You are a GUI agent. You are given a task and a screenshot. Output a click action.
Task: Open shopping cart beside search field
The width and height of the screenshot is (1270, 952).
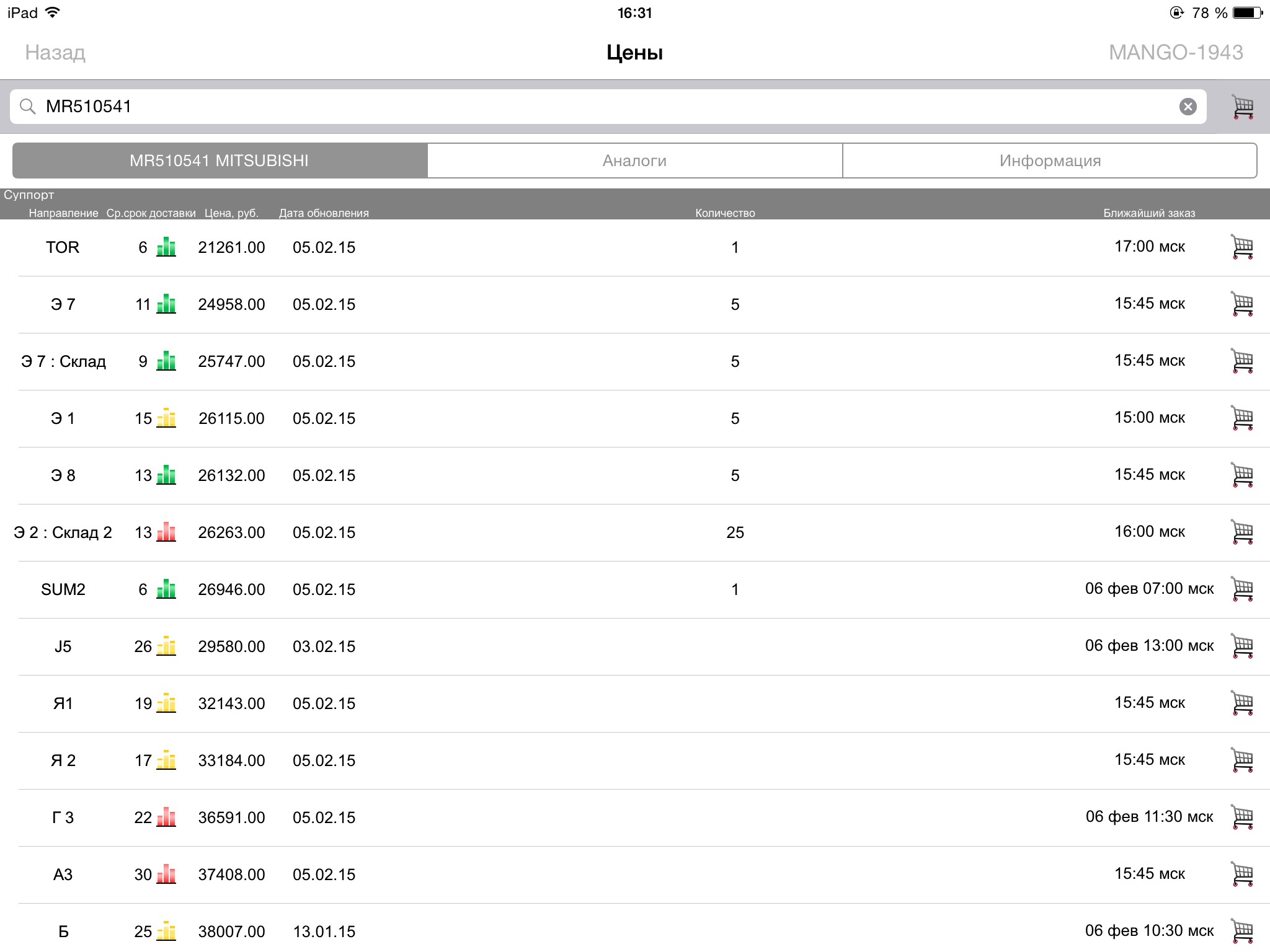1242,107
